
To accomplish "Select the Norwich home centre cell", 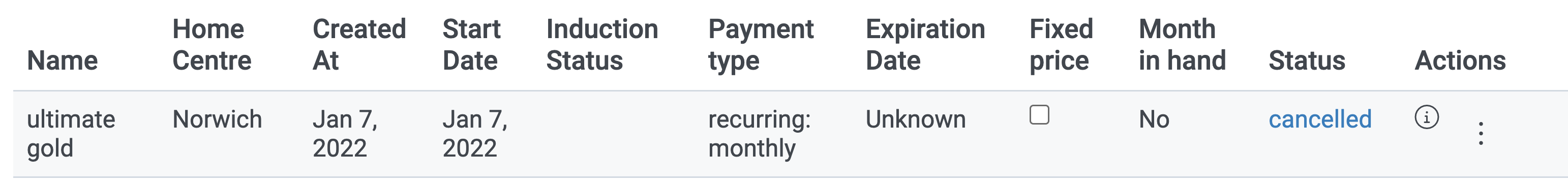I will (x=217, y=119).
